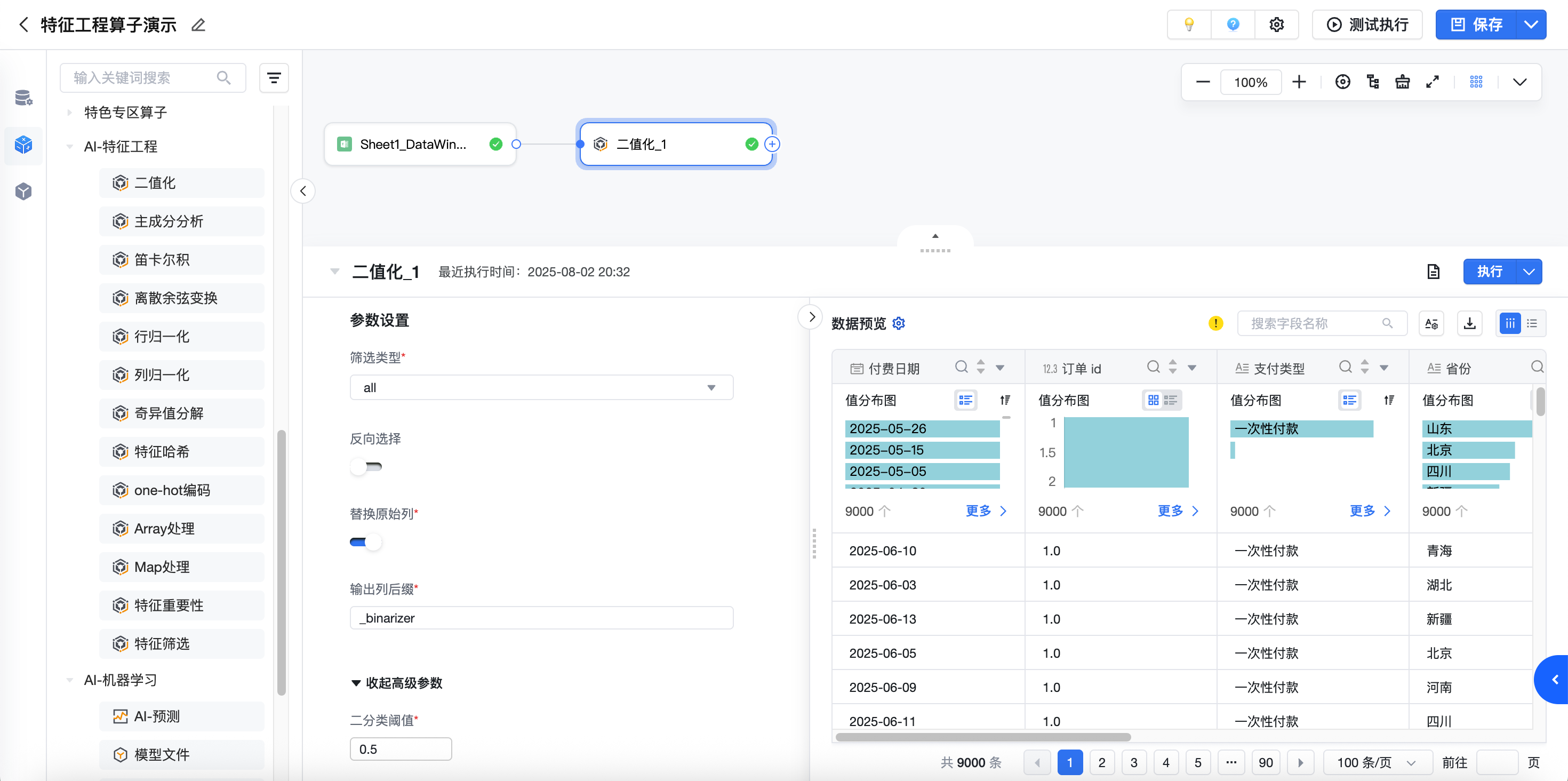Click the 测试执行 button
The height and width of the screenshot is (781, 1568).
coord(1367,25)
